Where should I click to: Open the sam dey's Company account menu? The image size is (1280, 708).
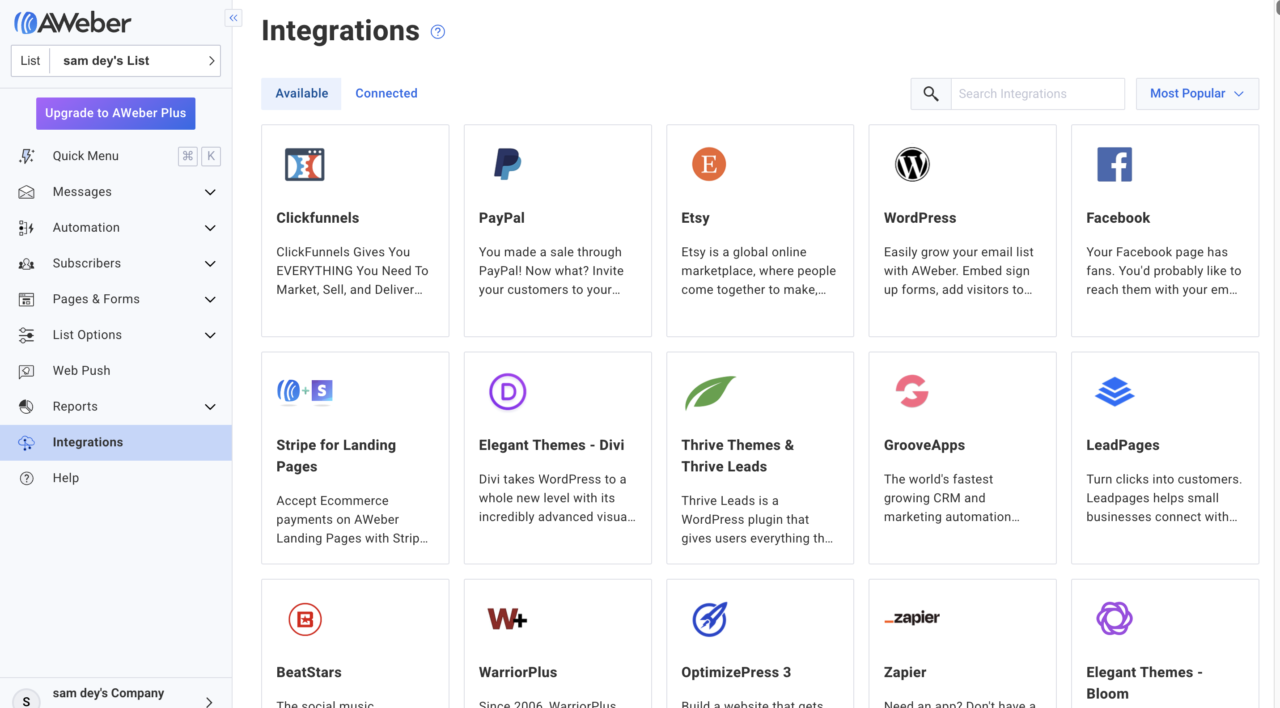tap(116, 696)
